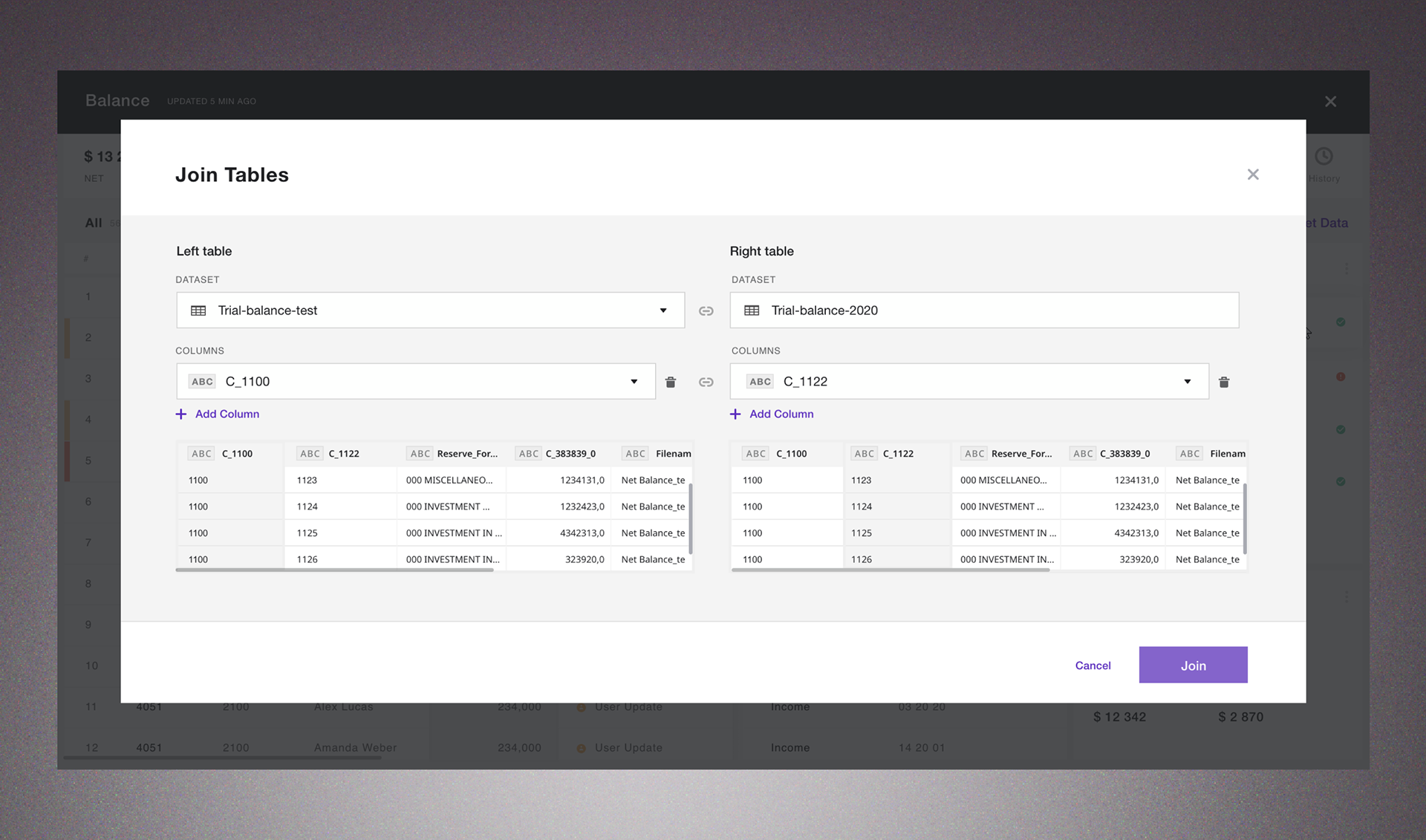Click the plus icon for left Add Column
Viewport: 1426px width, 840px height.
tap(181, 414)
